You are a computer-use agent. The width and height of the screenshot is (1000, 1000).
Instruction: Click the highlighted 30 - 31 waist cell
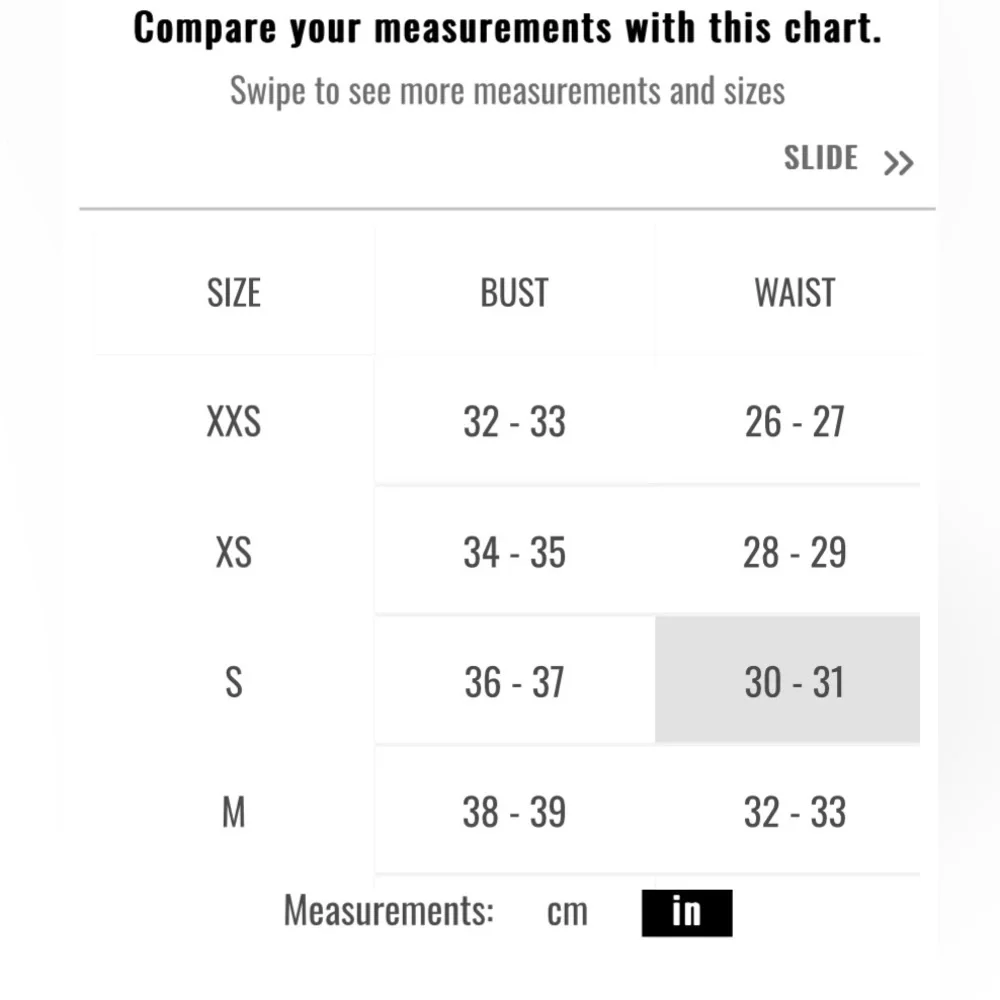point(788,680)
